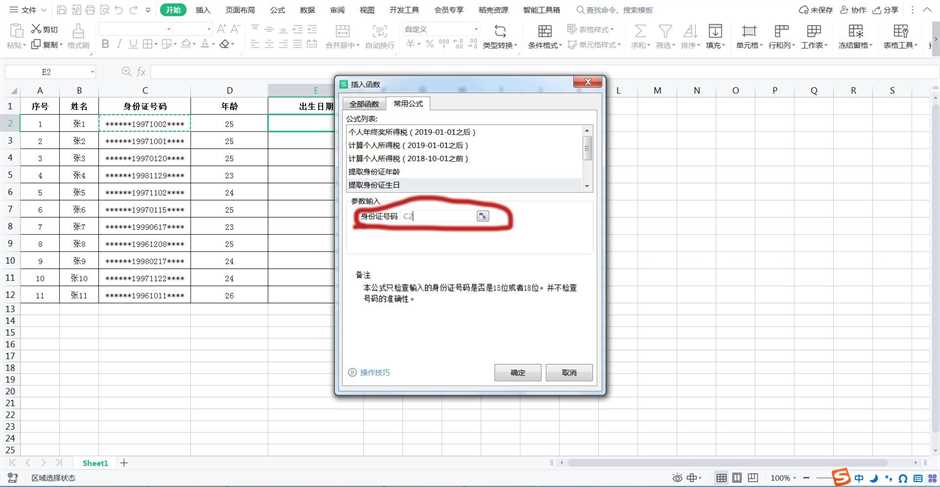Expand the Name Box dropdown showing E2
This screenshot has height=487, width=940.
[x=92, y=72]
